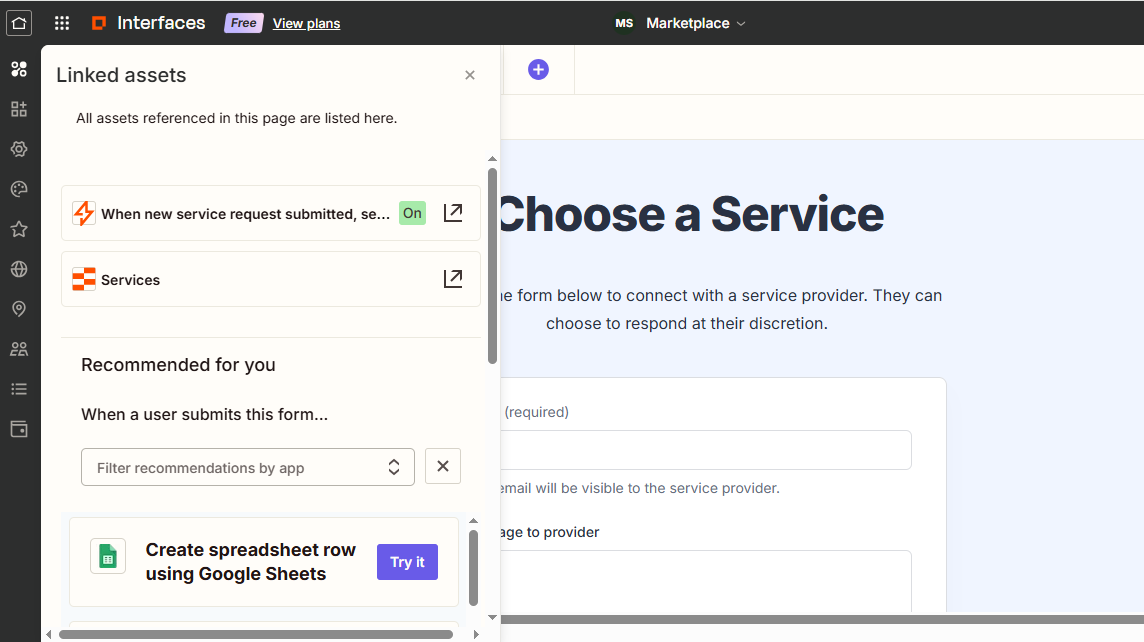Toggle the service request Zap off
This screenshot has height=642, width=1144.
[x=412, y=213]
